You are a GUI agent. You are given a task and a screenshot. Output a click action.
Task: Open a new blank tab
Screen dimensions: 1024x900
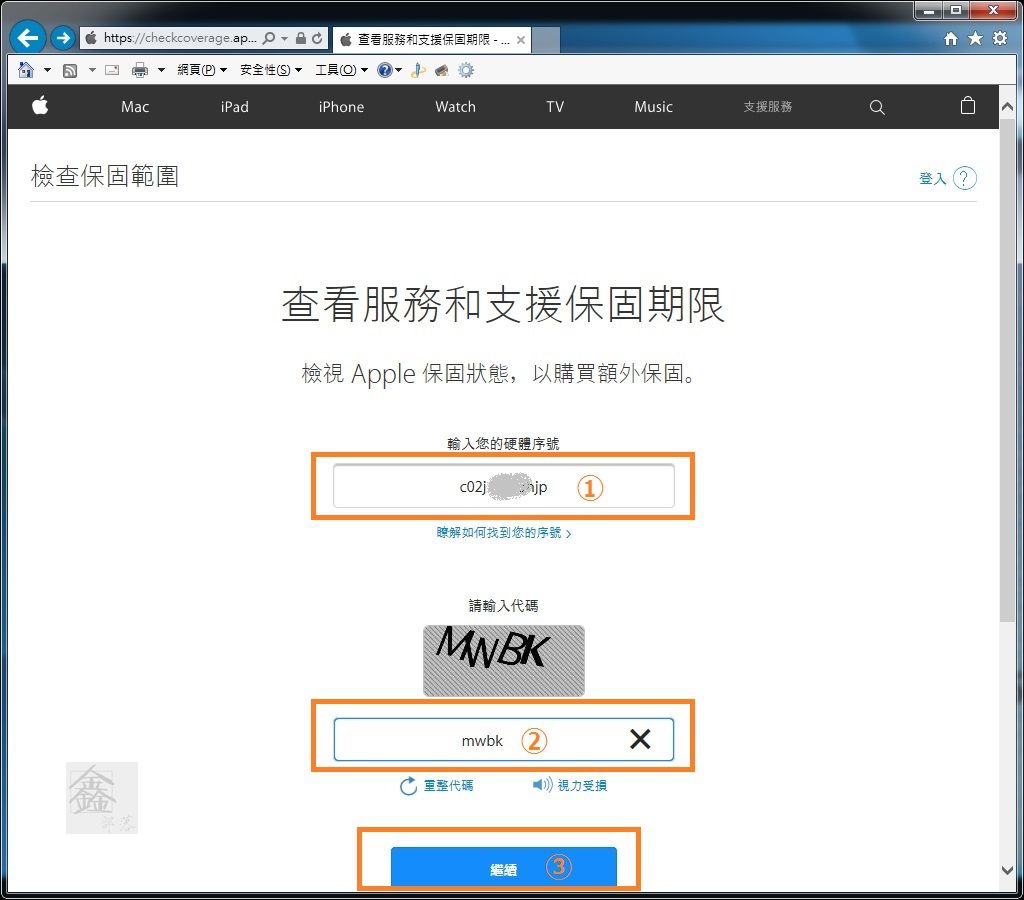tap(546, 40)
